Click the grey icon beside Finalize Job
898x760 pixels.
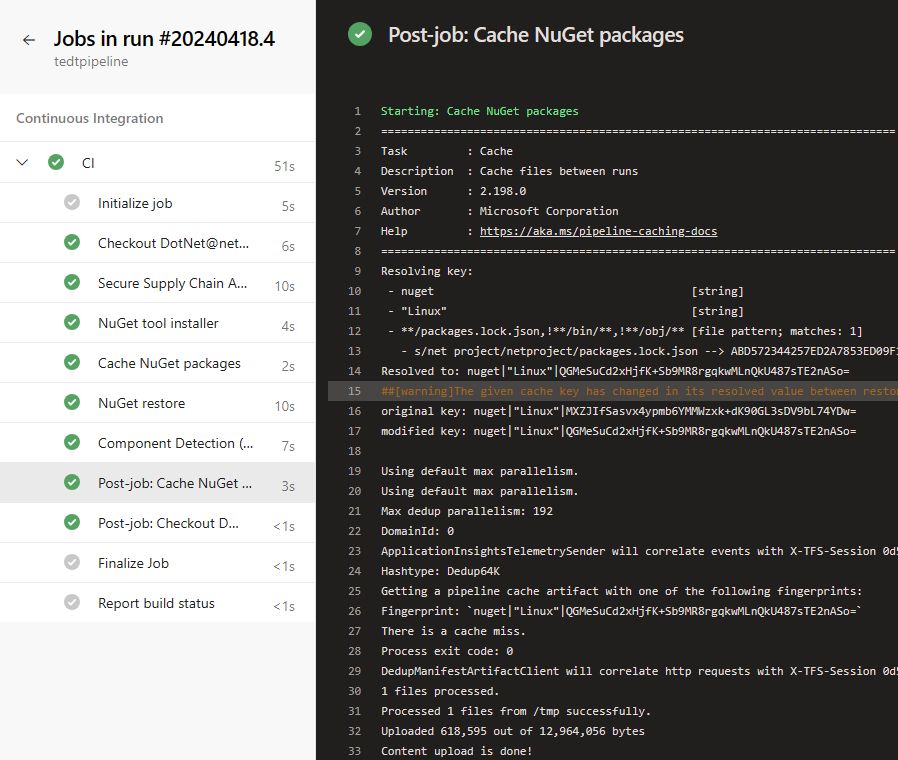72,563
